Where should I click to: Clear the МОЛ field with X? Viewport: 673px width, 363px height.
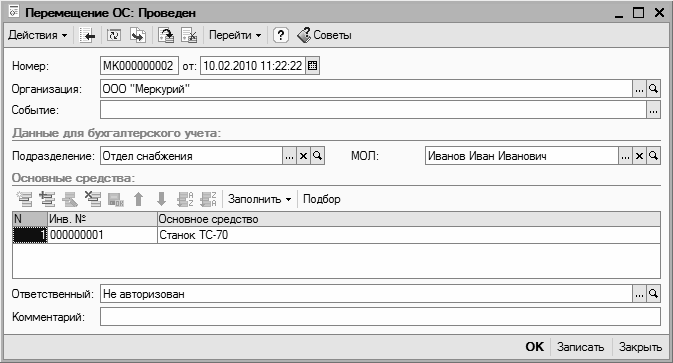[x=640, y=156]
